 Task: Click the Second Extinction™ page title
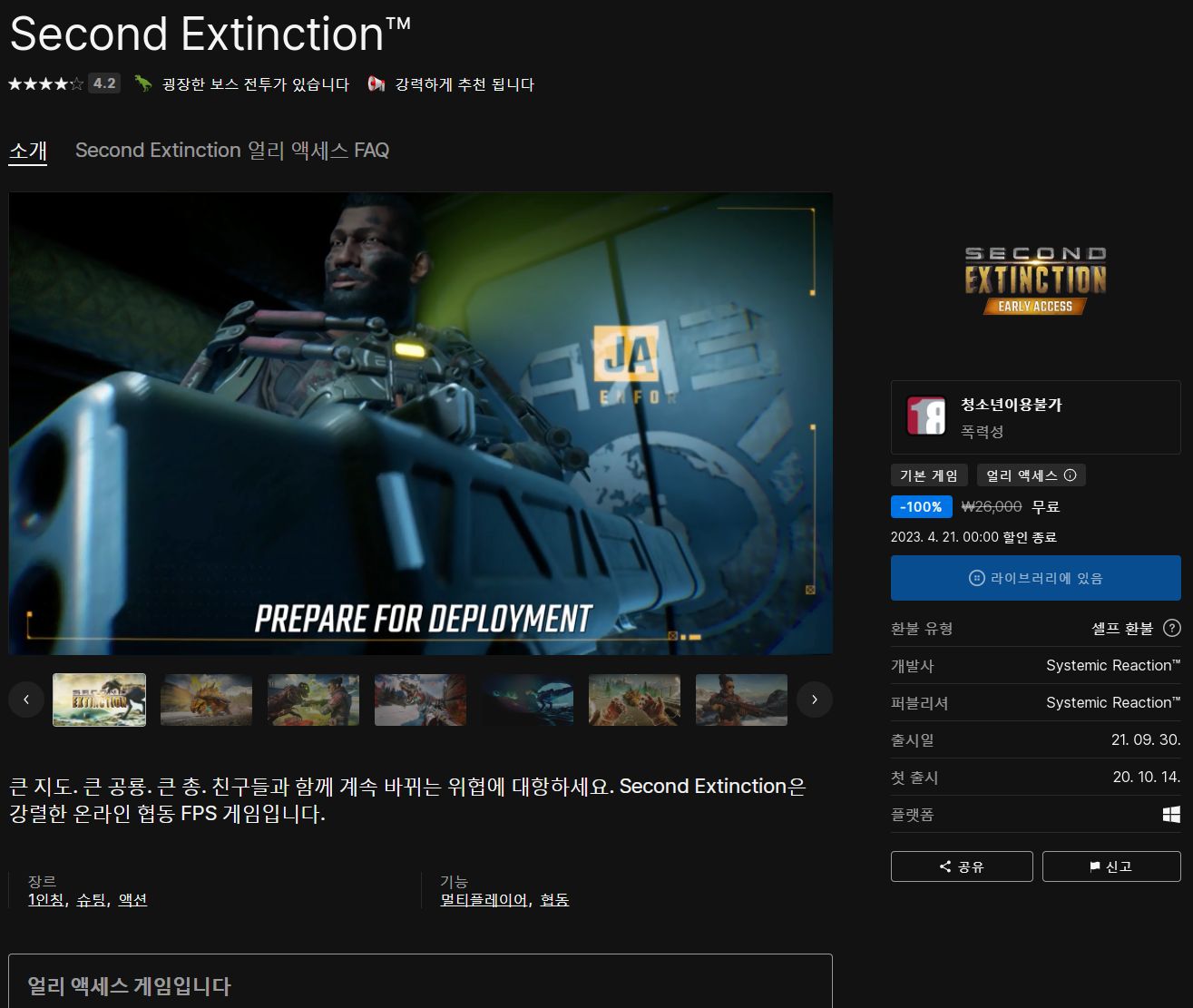pos(210,34)
